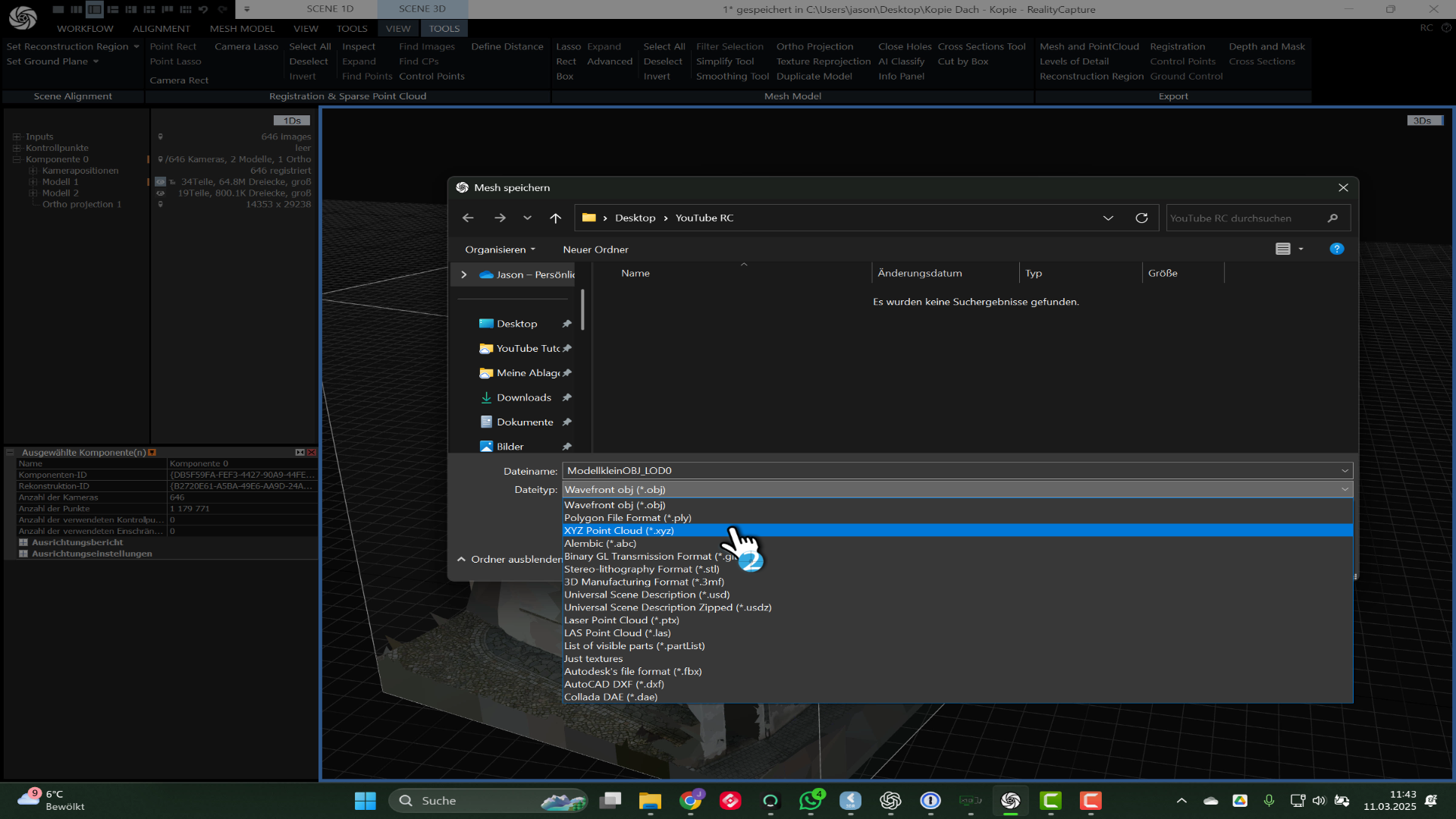1456x819 pixels.
Task: Toggle visibility eye for Modell 1
Action: pos(160,182)
